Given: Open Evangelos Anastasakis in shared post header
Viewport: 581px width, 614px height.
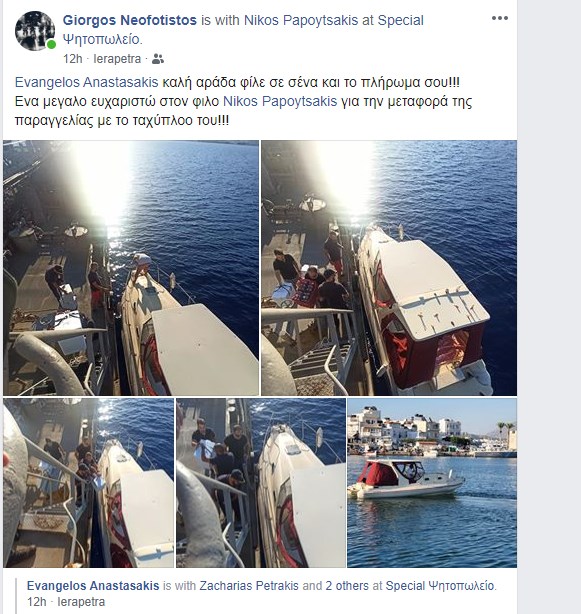Looking at the screenshot, I should coord(93,586).
